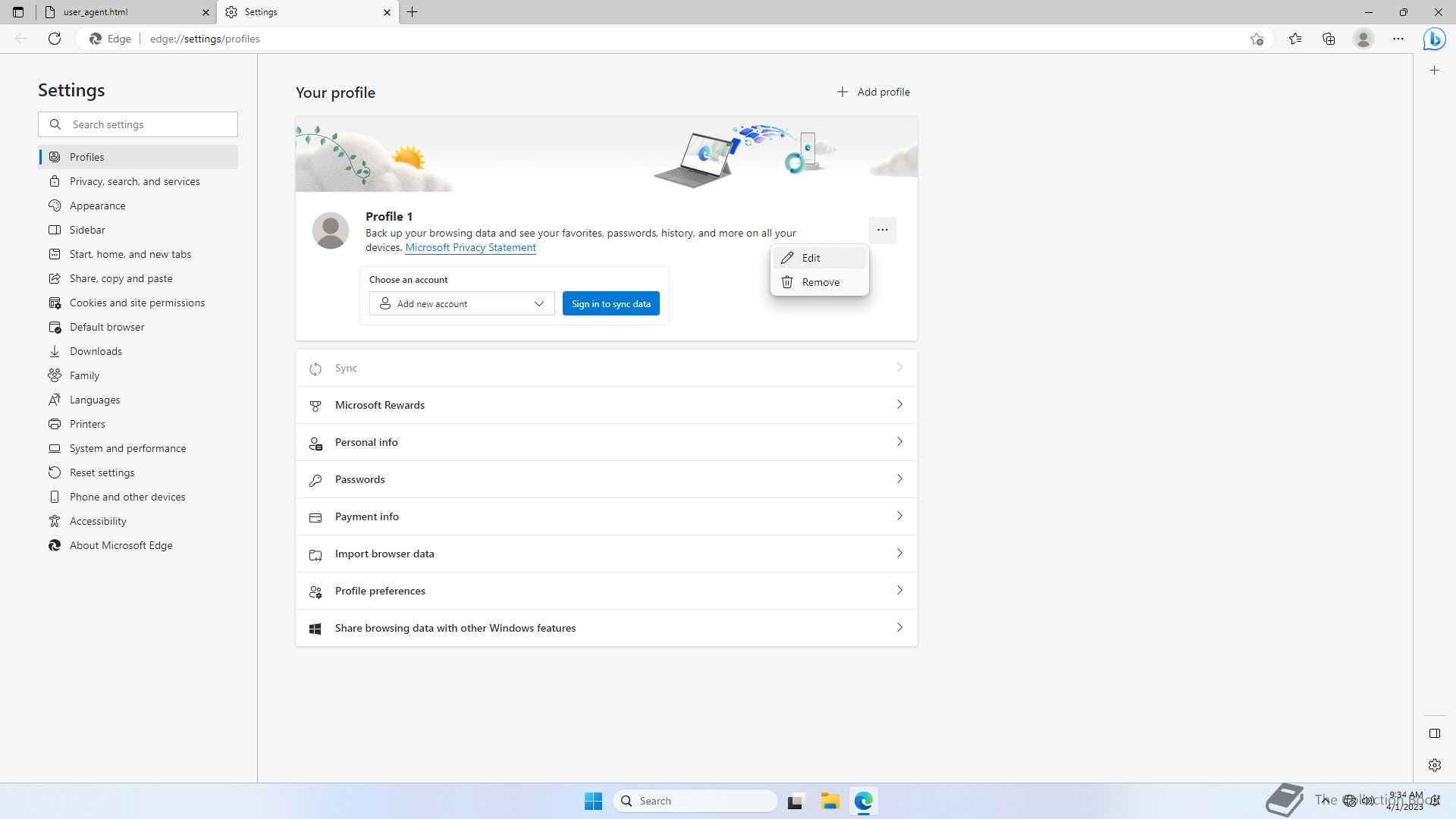Open Privacy, search, and services settings
This screenshot has height=819, width=1456.
tap(138, 181)
